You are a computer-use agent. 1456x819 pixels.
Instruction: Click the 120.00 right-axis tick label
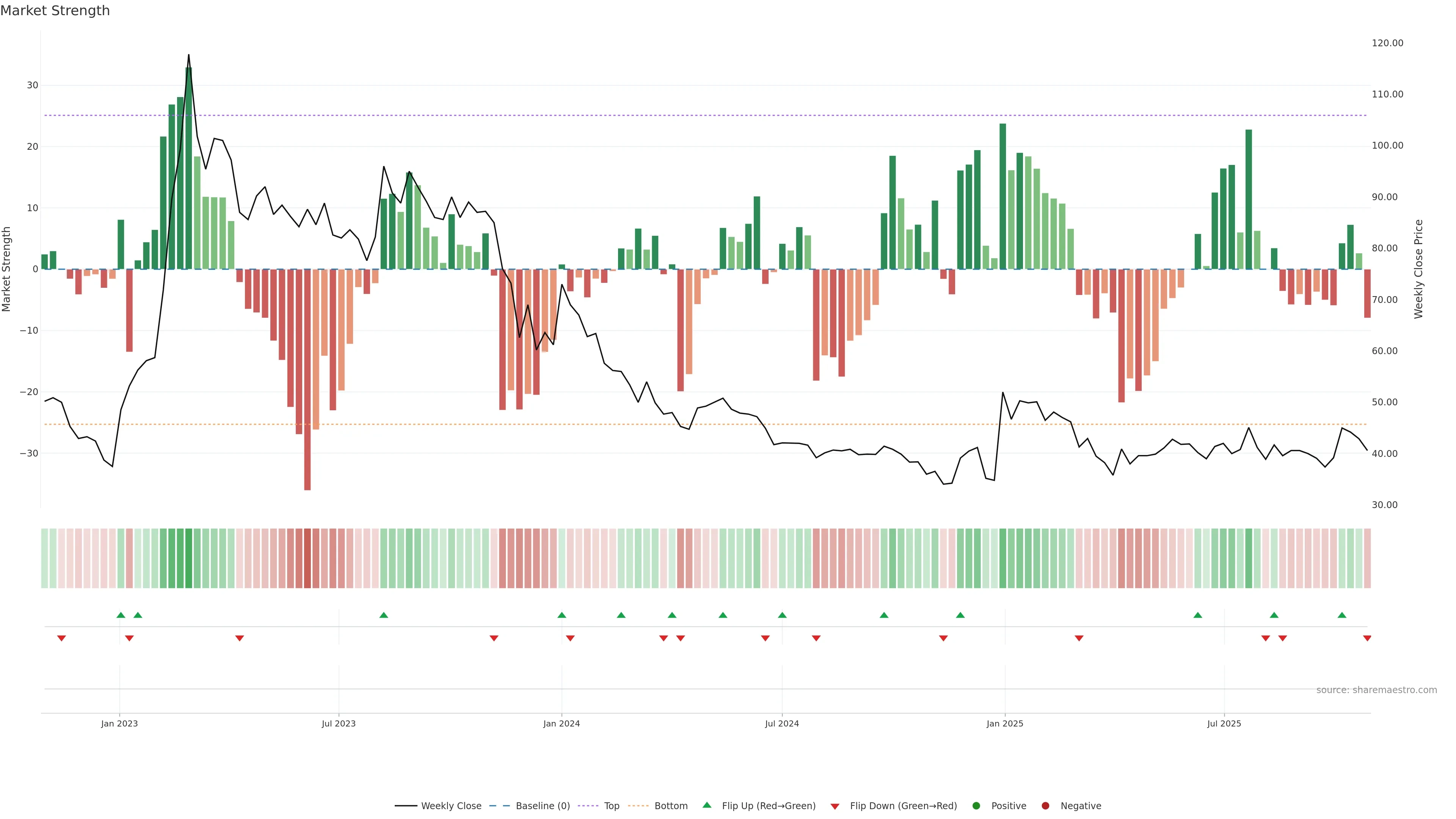pos(1387,43)
